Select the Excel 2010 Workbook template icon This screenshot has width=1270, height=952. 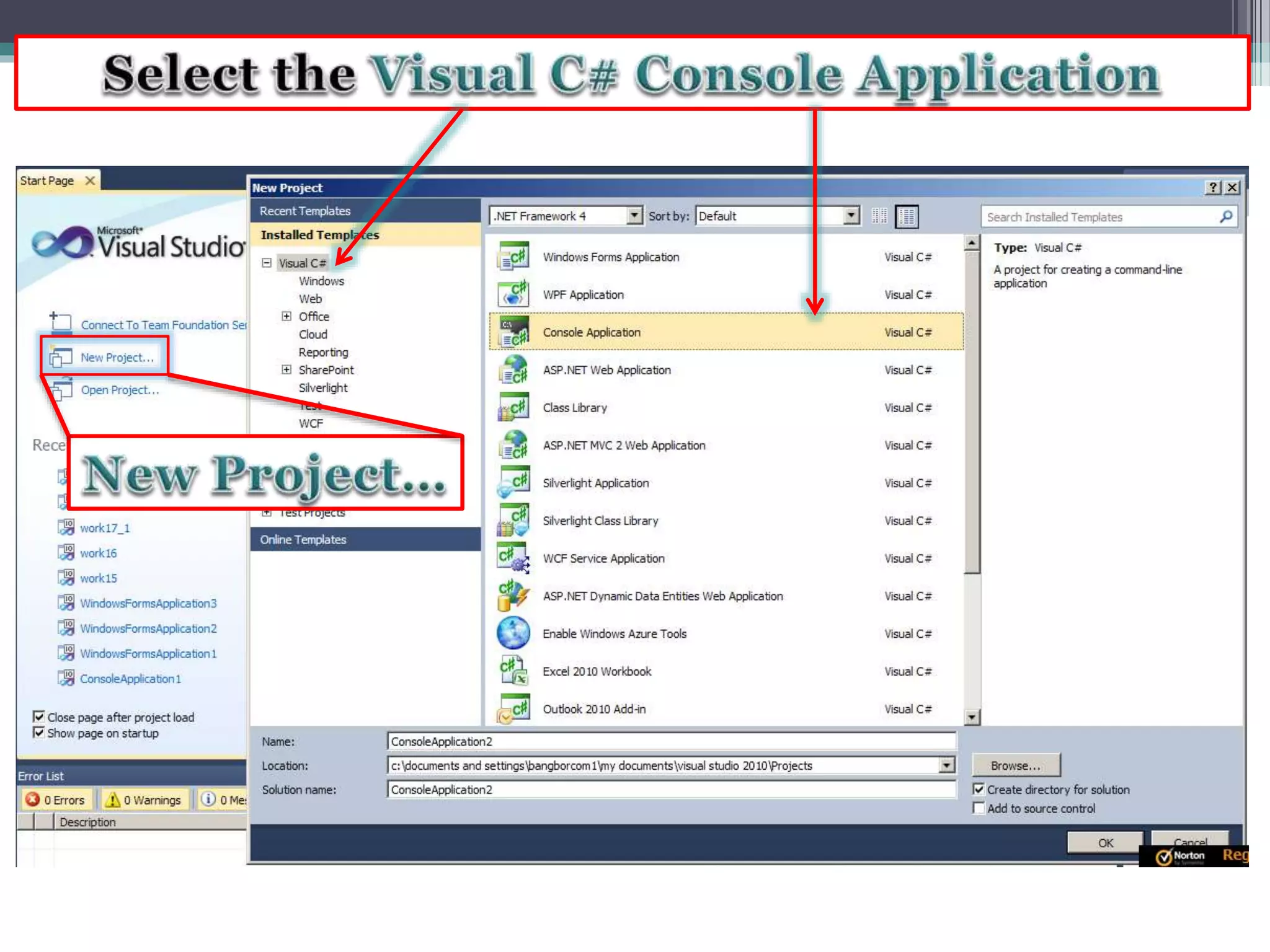513,671
